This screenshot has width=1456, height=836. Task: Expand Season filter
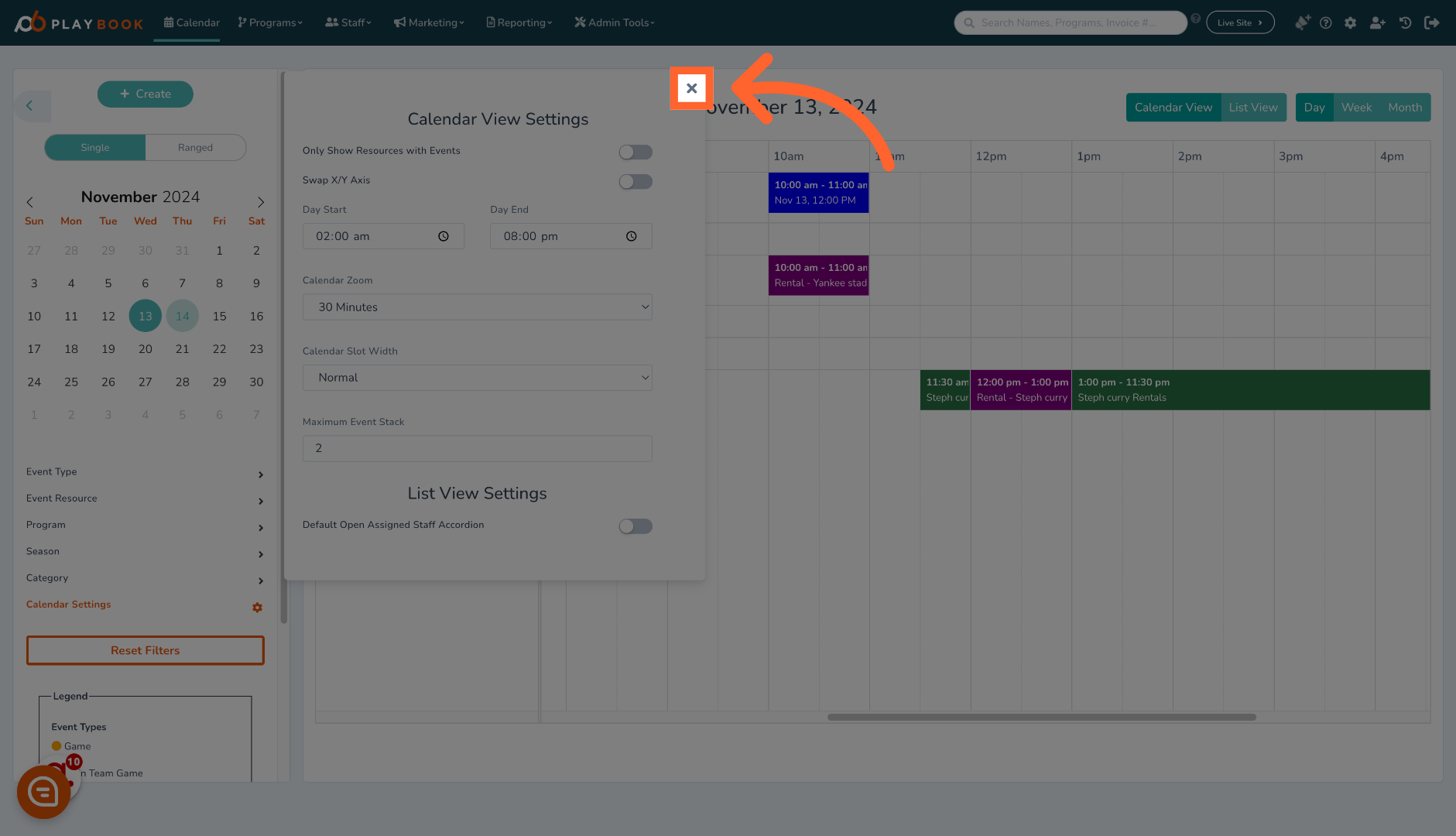(145, 552)
